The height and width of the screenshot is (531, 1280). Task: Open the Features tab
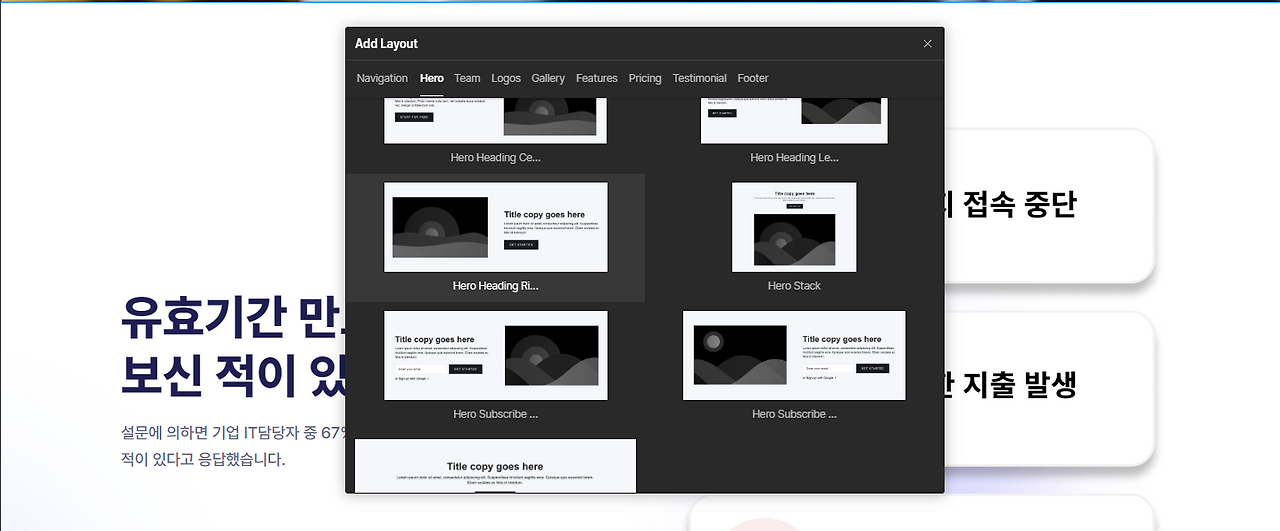point(597,78)
